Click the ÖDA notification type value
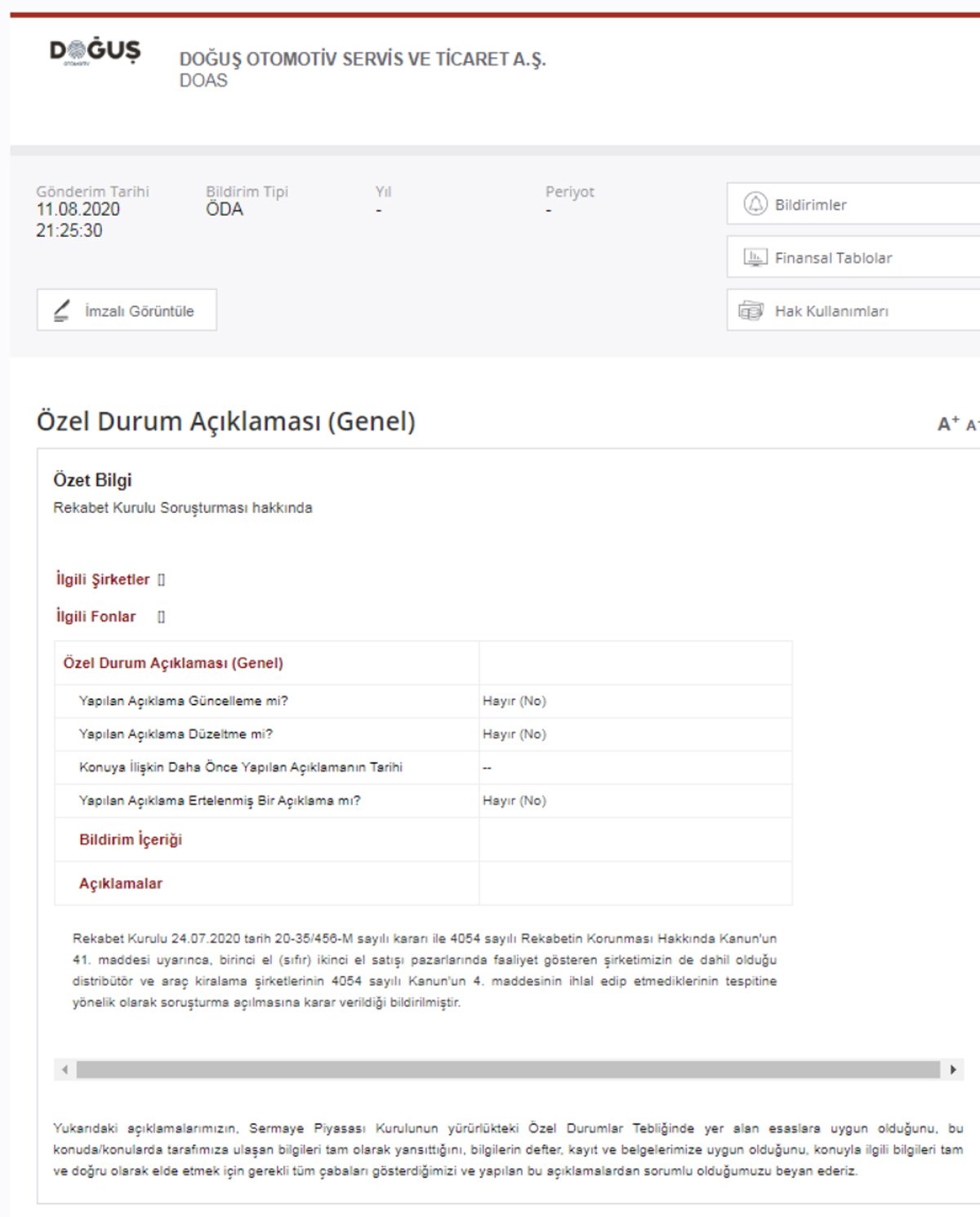The width and height of the screenshot is (980, 1217). [225, 210]
